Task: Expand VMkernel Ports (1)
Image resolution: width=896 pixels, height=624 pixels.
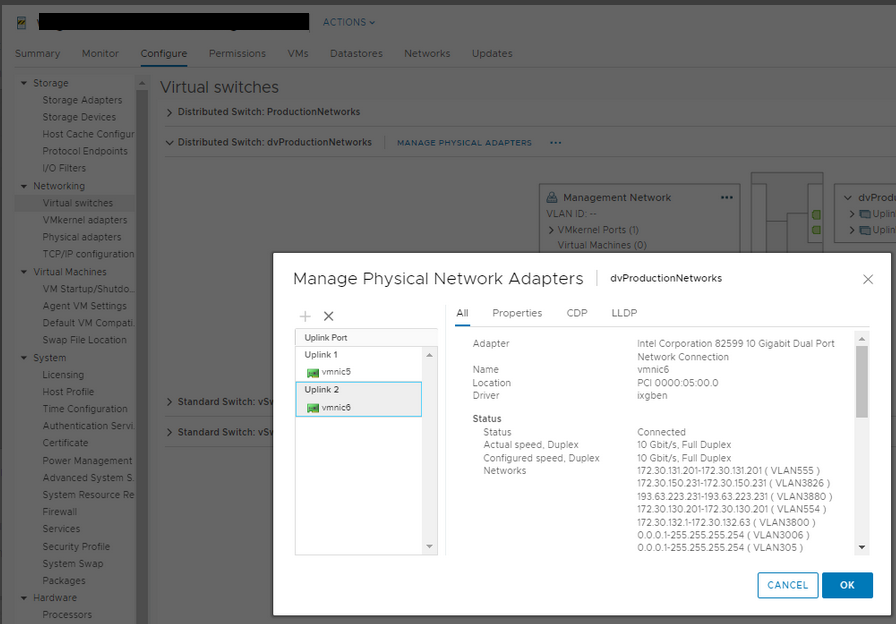Action: click(551, 230)
